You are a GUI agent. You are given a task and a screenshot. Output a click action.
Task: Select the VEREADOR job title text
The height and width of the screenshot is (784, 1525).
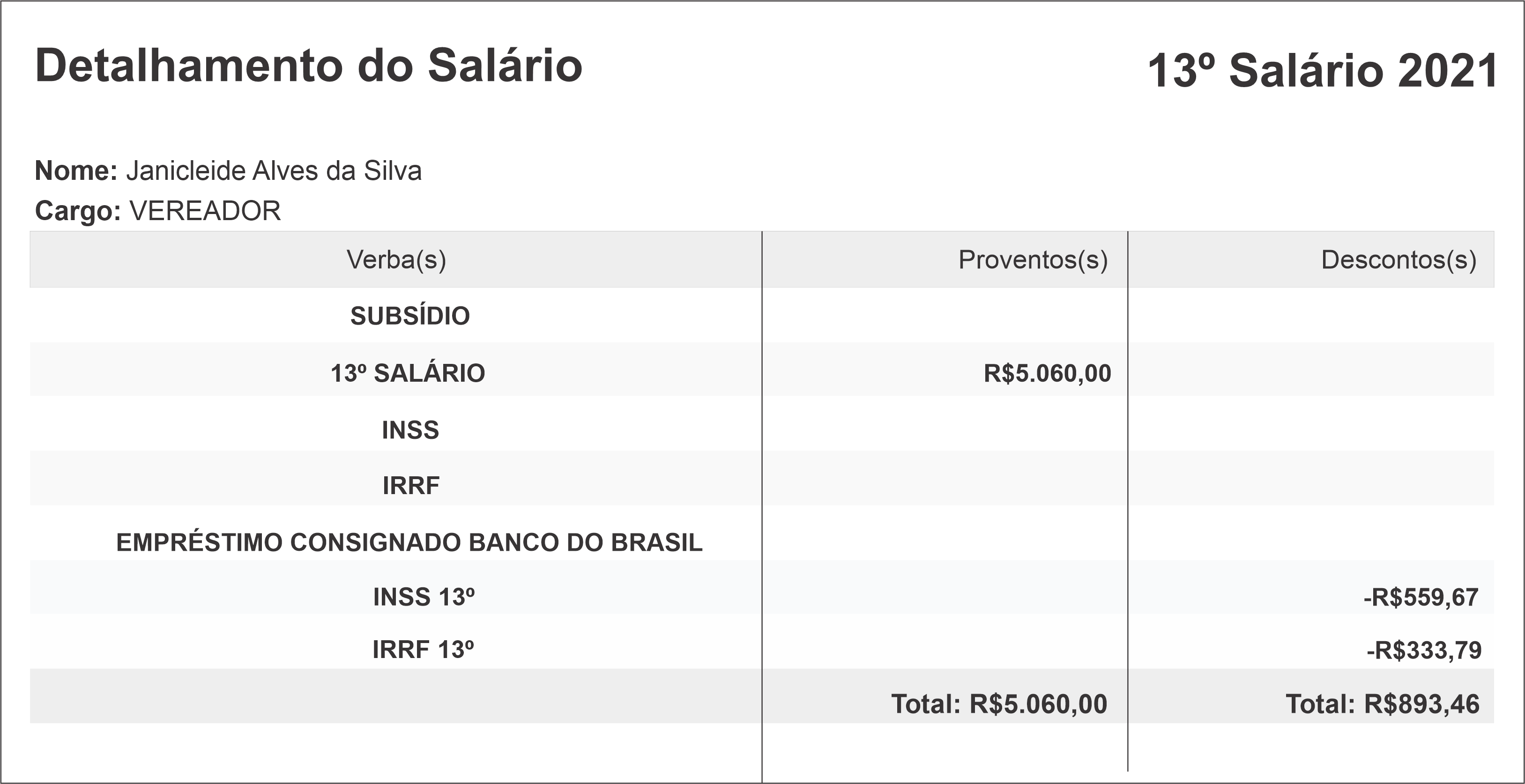(205, 211)
